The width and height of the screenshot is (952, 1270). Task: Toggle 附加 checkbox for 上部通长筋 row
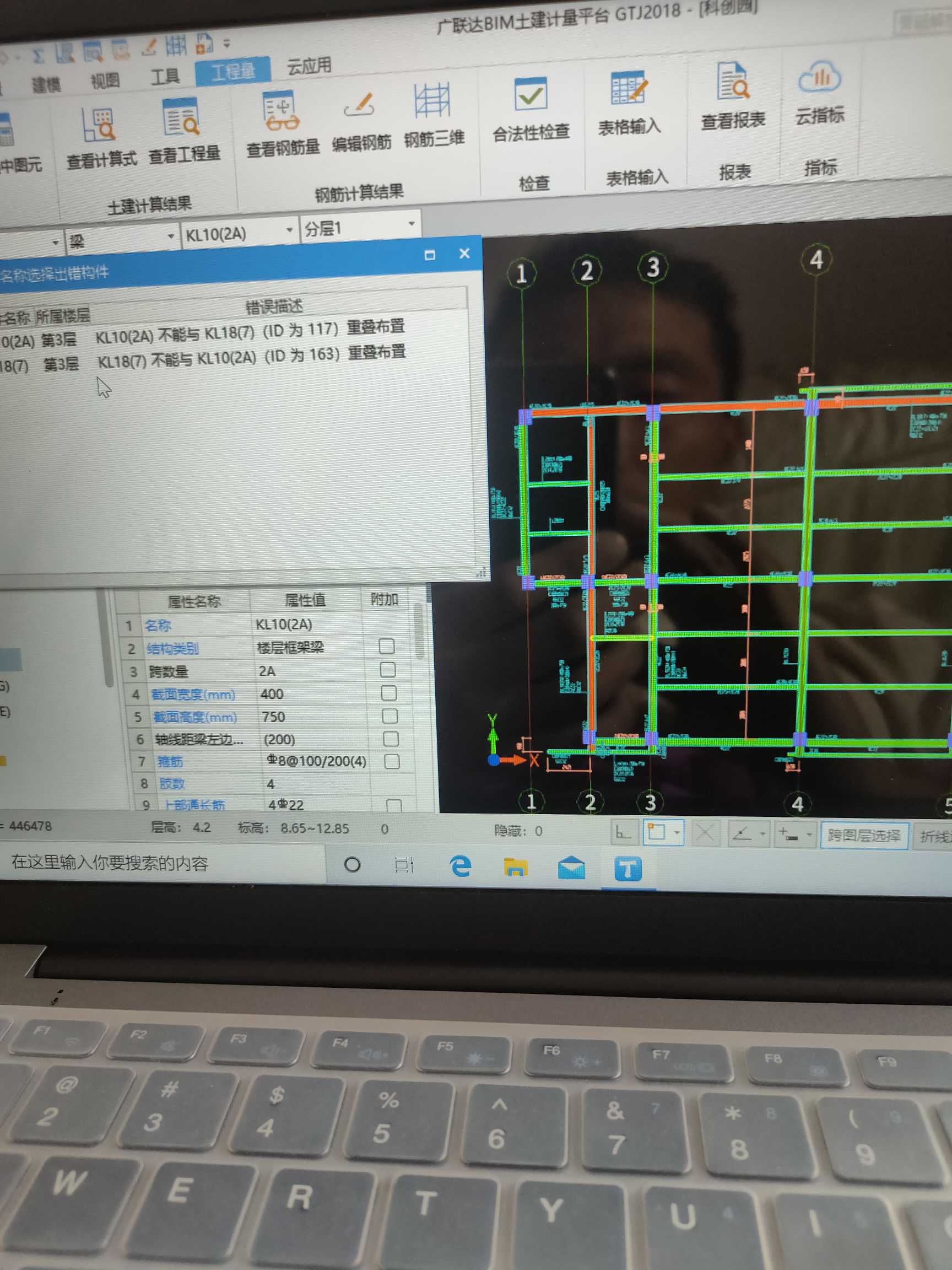pyautogui.click(x=394, y=805)
